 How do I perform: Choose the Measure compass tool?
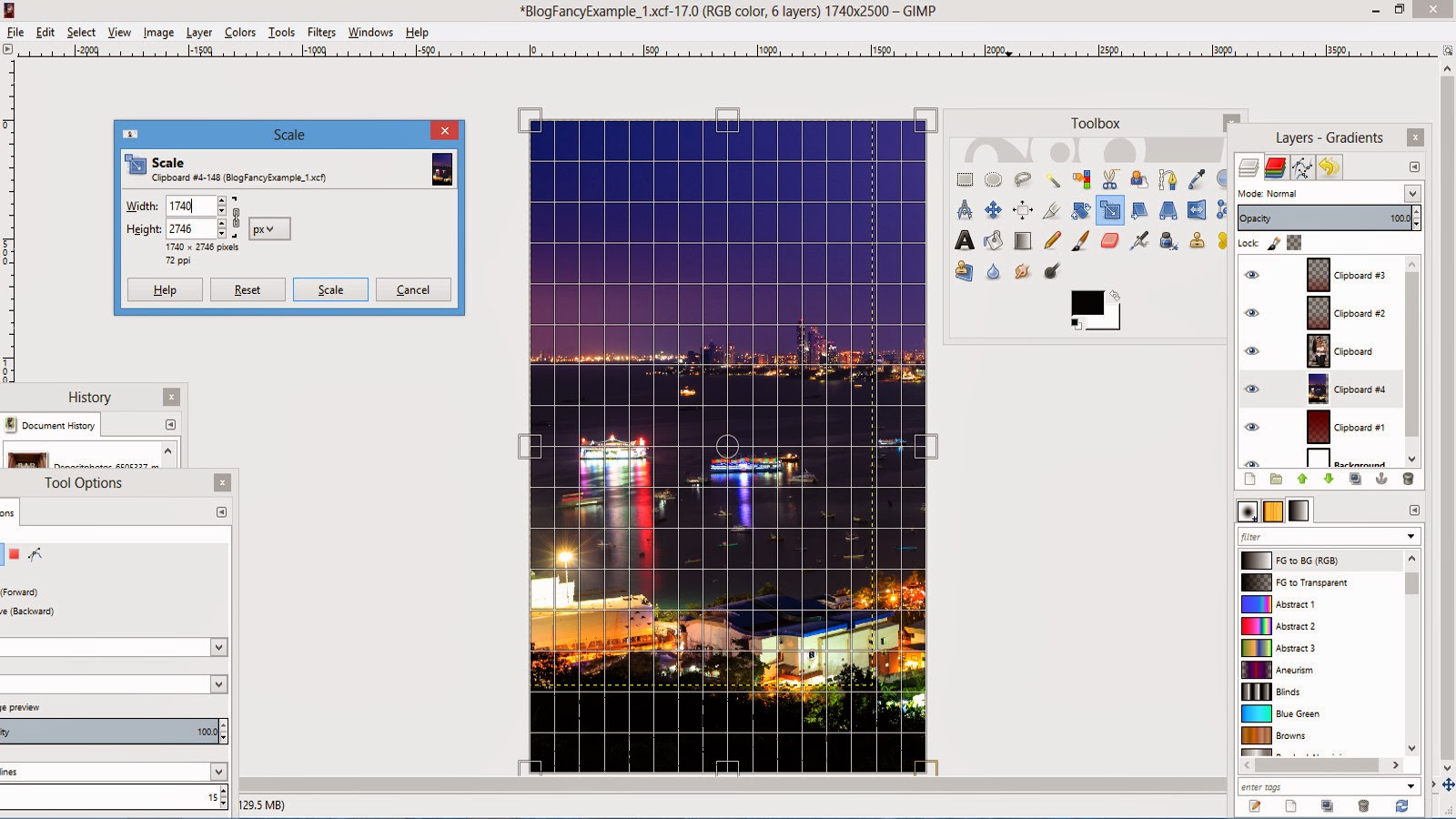click(x=965, y=210)
